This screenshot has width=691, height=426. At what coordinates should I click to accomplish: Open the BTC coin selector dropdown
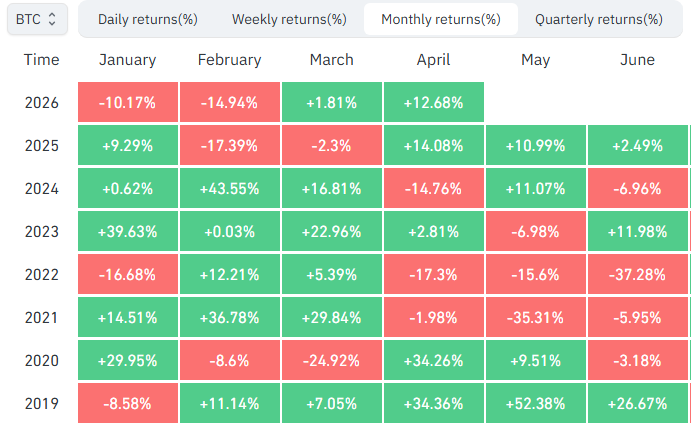(x=37, y=19)
